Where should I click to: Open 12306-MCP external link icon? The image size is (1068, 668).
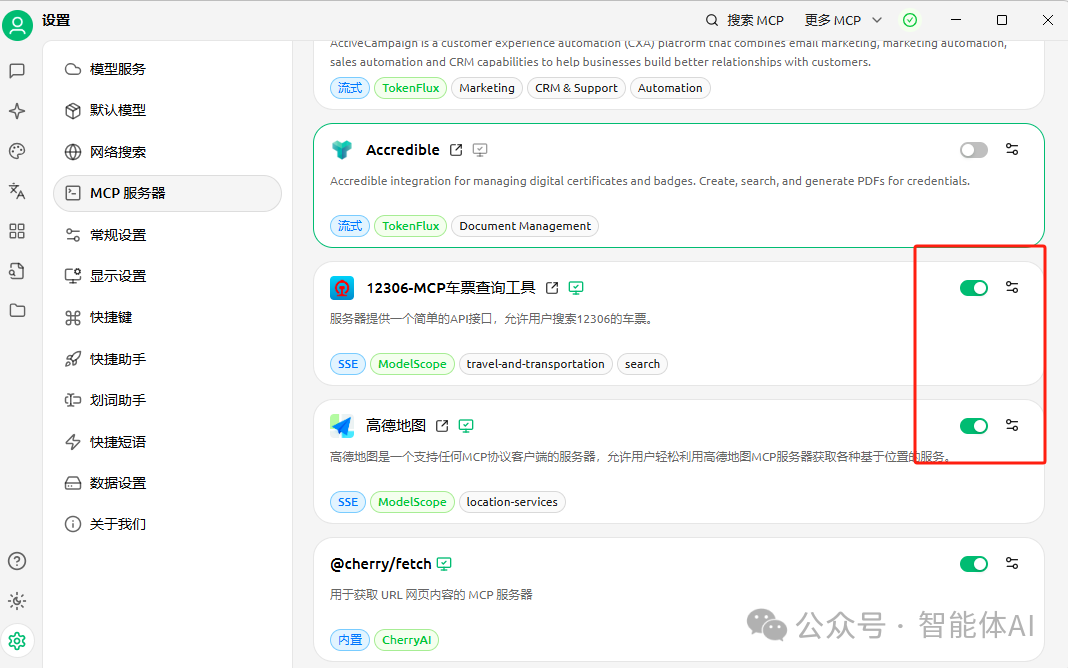pyautogui.click(x=552, y=288)
